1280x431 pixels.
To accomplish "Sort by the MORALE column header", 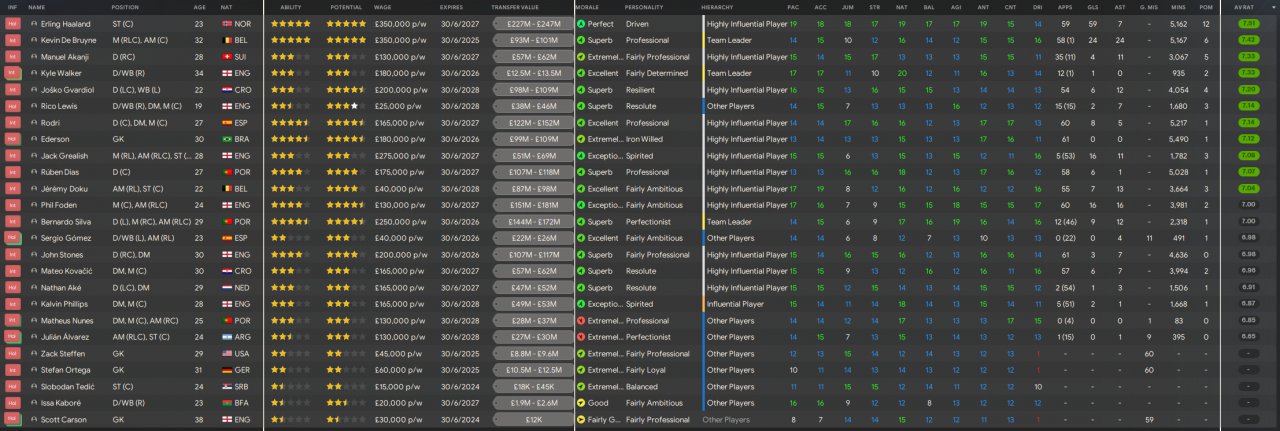I will (x=587, y=7).
